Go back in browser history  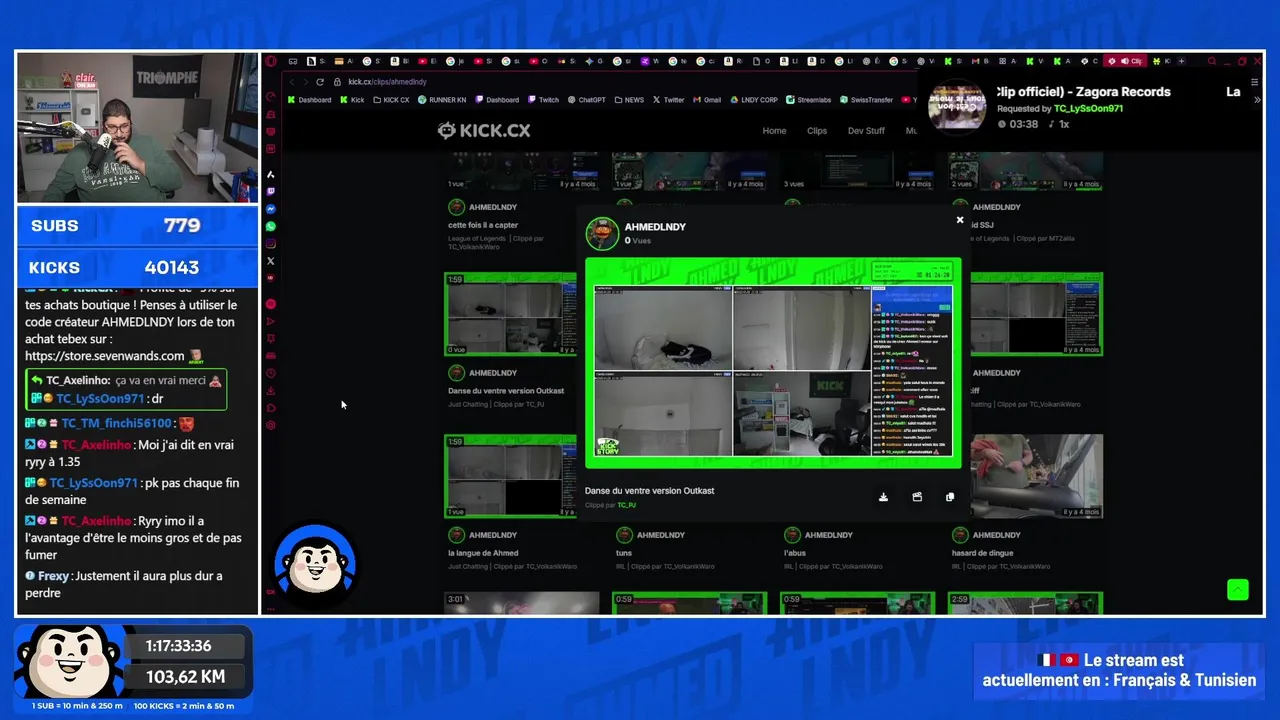coord(292,82)
